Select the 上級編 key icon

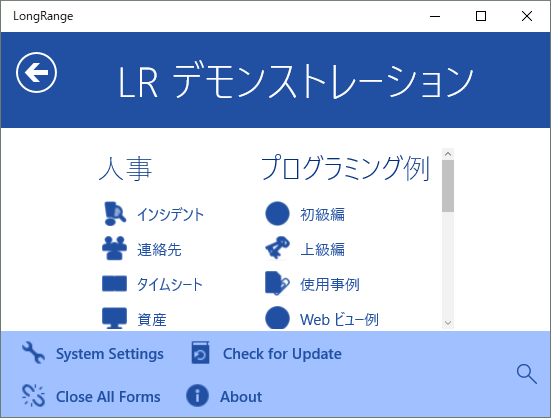[x=277, y=248]
